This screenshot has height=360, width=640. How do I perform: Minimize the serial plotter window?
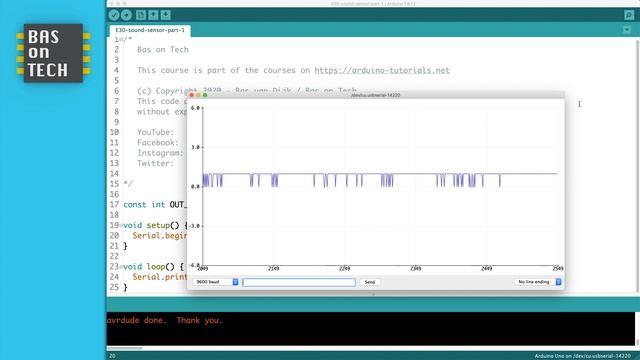click(x=198, y=95)
